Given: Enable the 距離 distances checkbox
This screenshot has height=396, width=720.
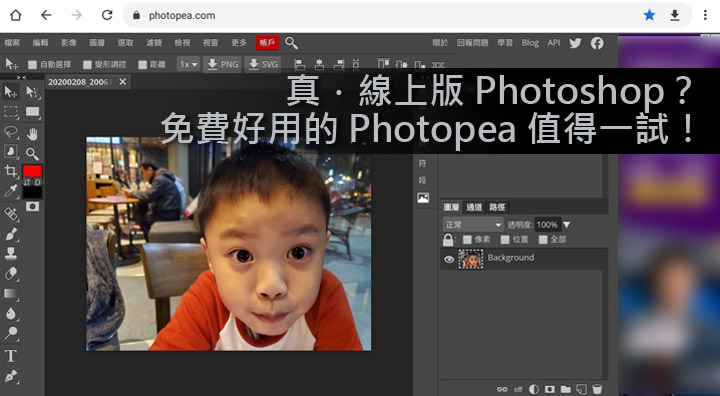Looking at the screenshot, I should click(143, 65).
